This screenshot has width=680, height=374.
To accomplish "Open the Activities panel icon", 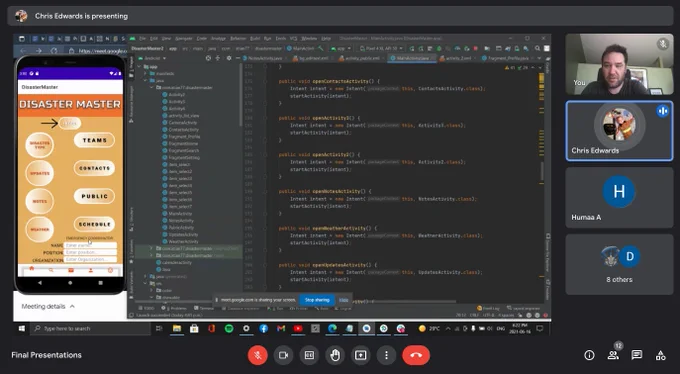I will pyautogui.click(x=660, y=355).
